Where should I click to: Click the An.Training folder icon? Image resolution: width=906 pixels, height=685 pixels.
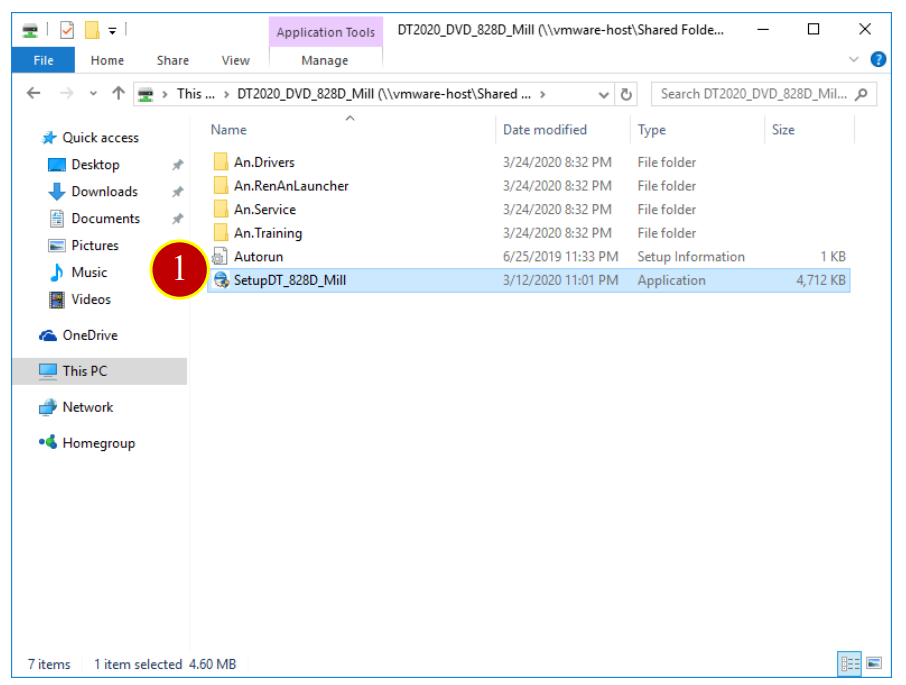coord(220,233)
